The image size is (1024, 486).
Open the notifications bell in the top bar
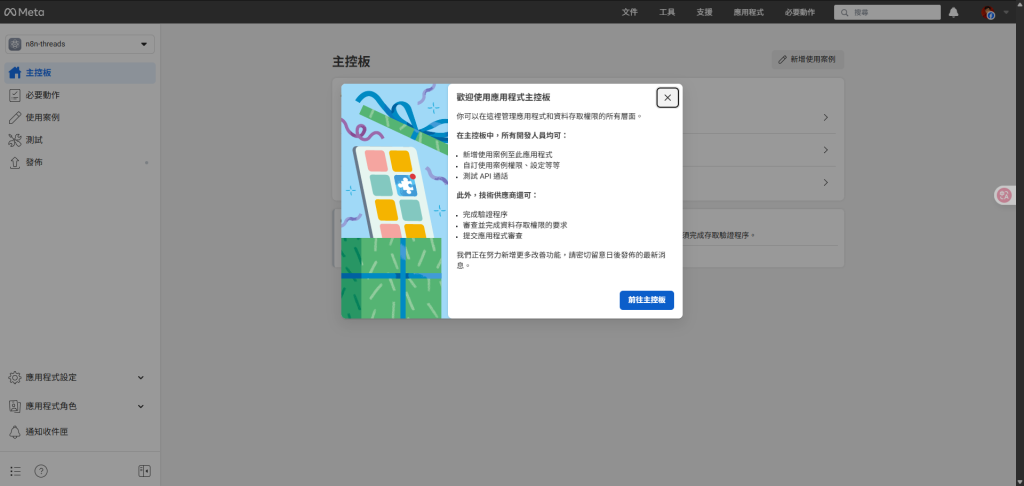click(953, 12)
